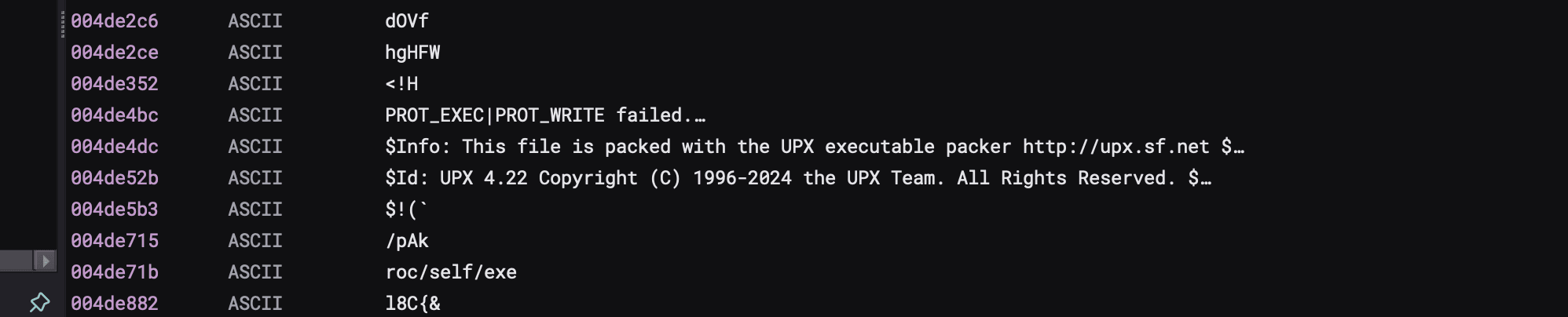Select the l8C{& string value
Viewport: 1568px width, 317px height.
click(412, 304)
